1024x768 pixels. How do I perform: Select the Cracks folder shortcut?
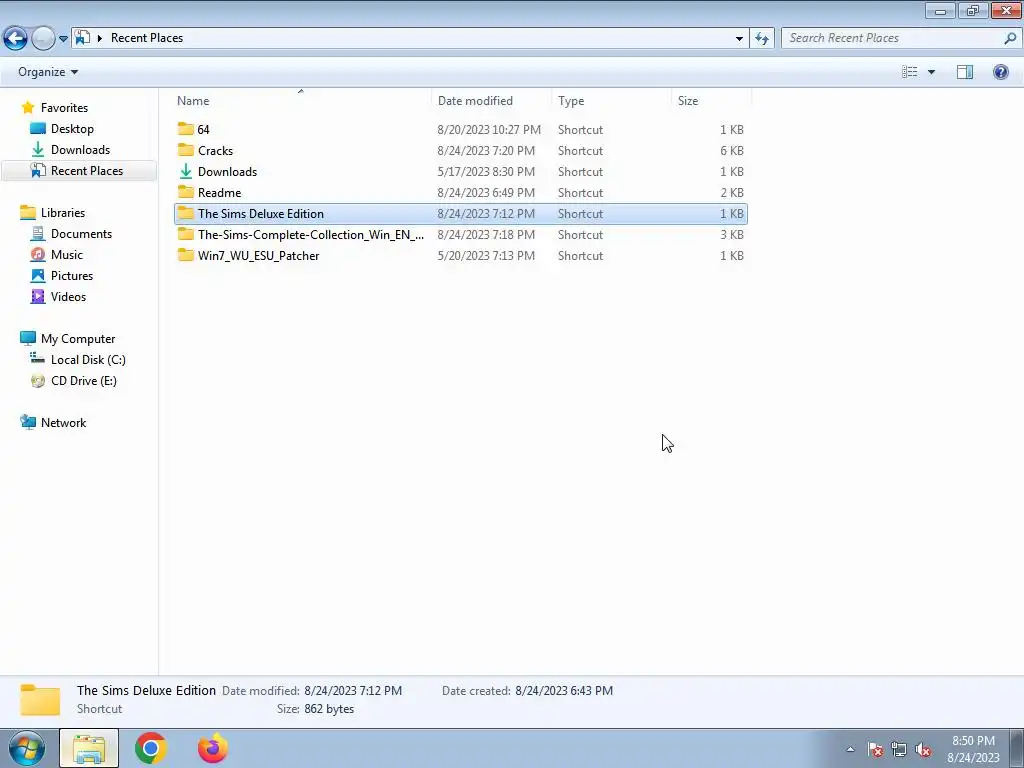tap(460, 151)
